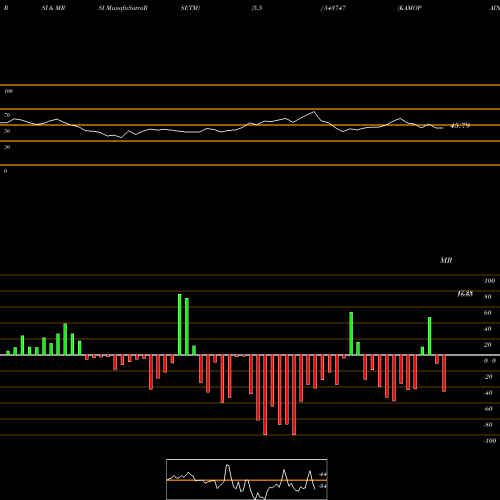Screen dimensions: 500x500
Task: Click the 'SI(TM)' header label
Action: pos(190,8)
